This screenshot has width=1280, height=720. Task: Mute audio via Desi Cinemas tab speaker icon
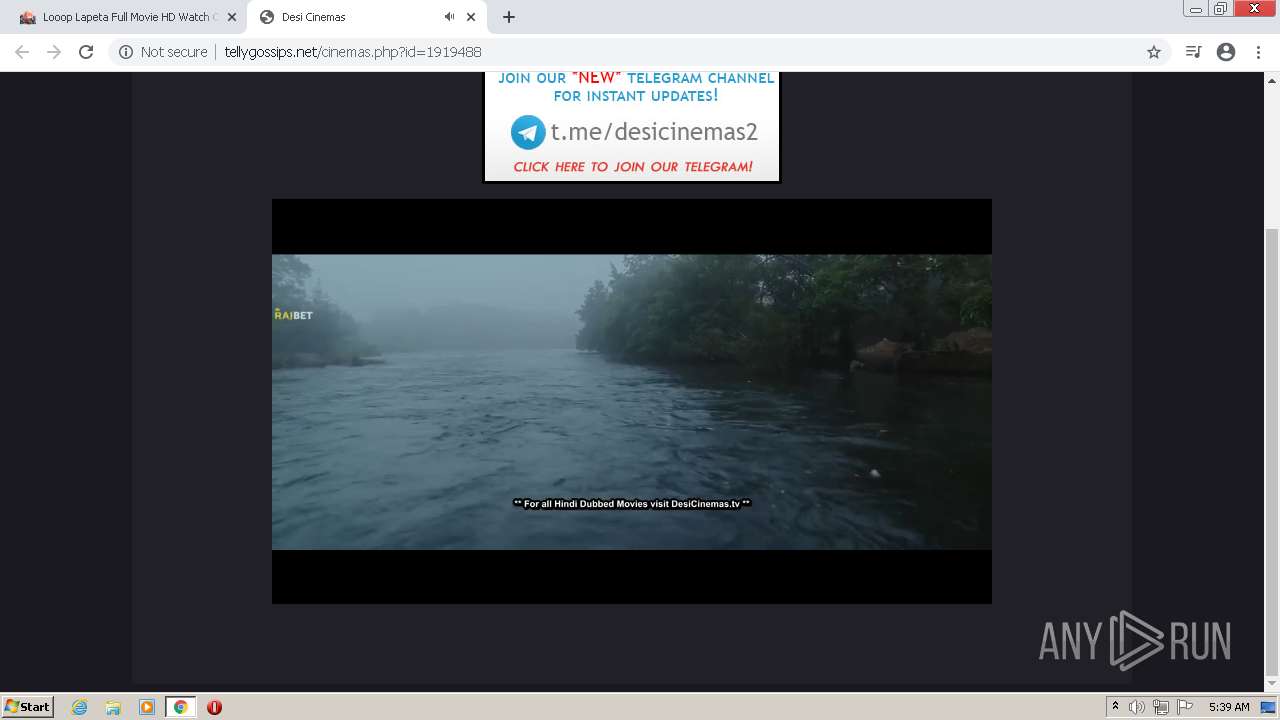(x=449, y=17)
